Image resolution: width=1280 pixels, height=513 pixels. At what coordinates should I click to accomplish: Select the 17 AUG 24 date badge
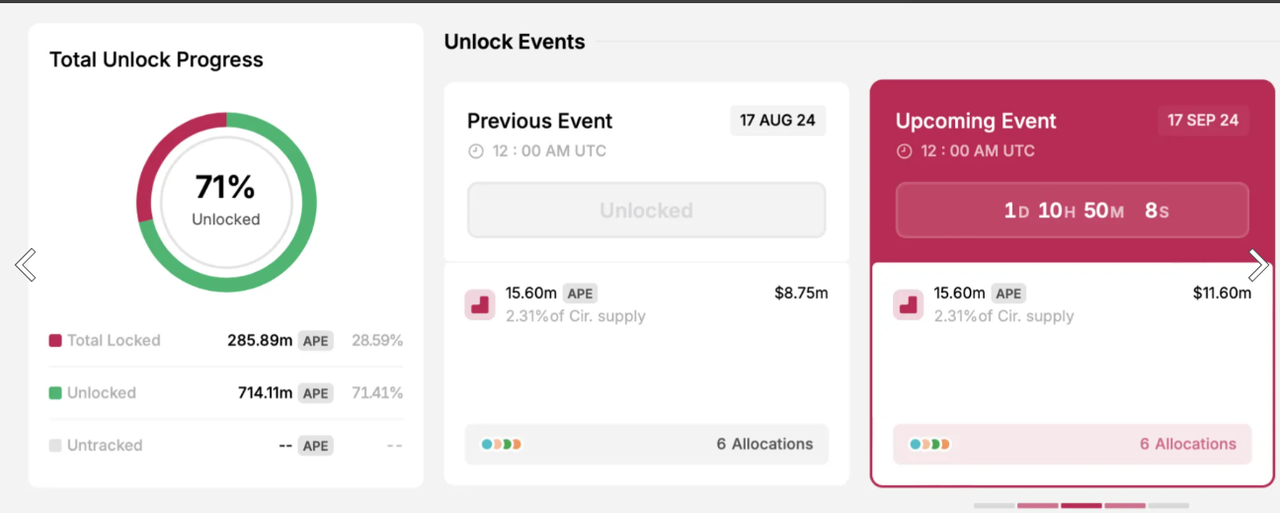coord(778,120)
